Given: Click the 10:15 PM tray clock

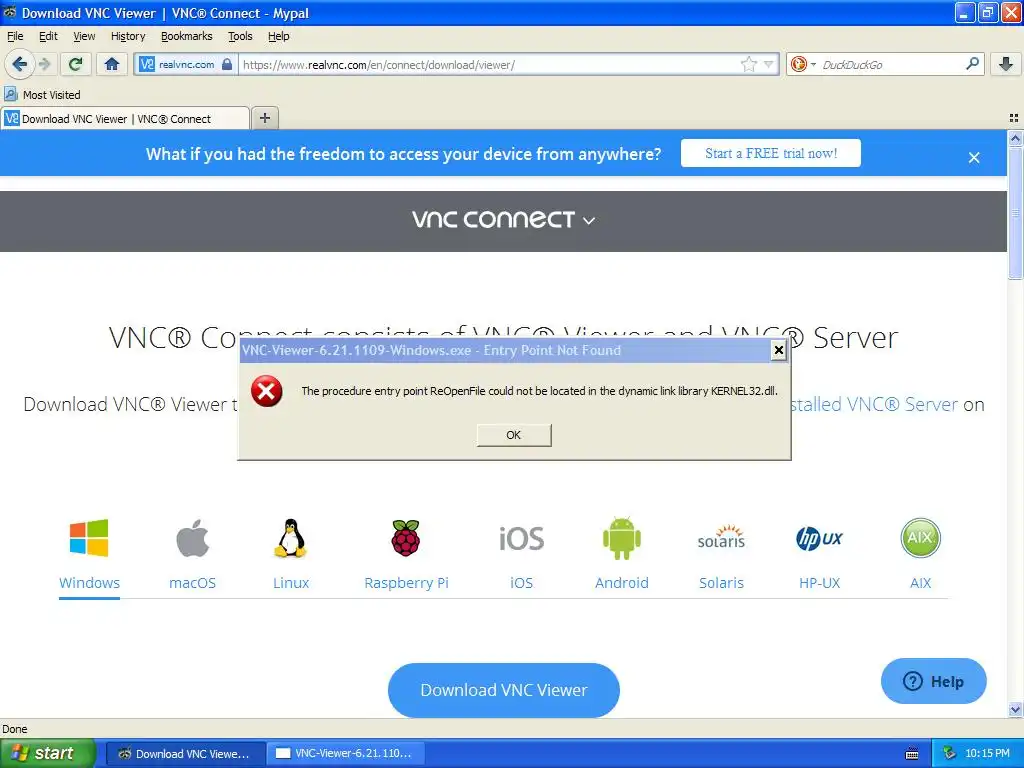Looking at the screenshot, I should pos(987,754).
